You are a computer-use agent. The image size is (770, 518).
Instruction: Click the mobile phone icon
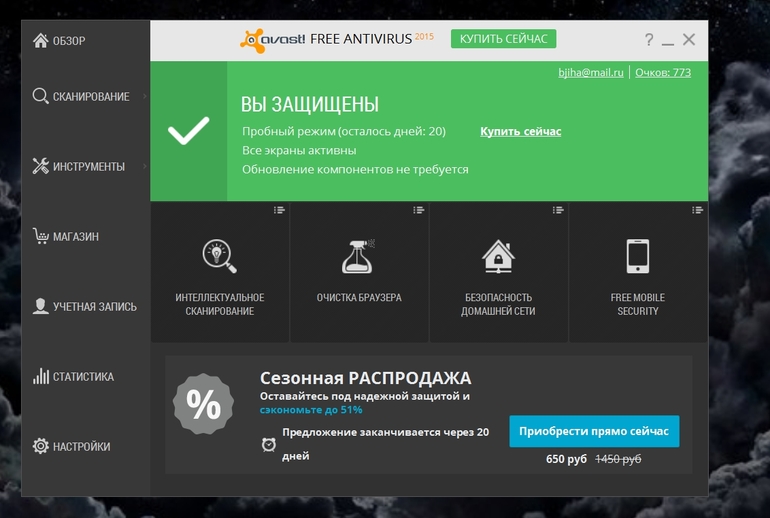[637, 256]
